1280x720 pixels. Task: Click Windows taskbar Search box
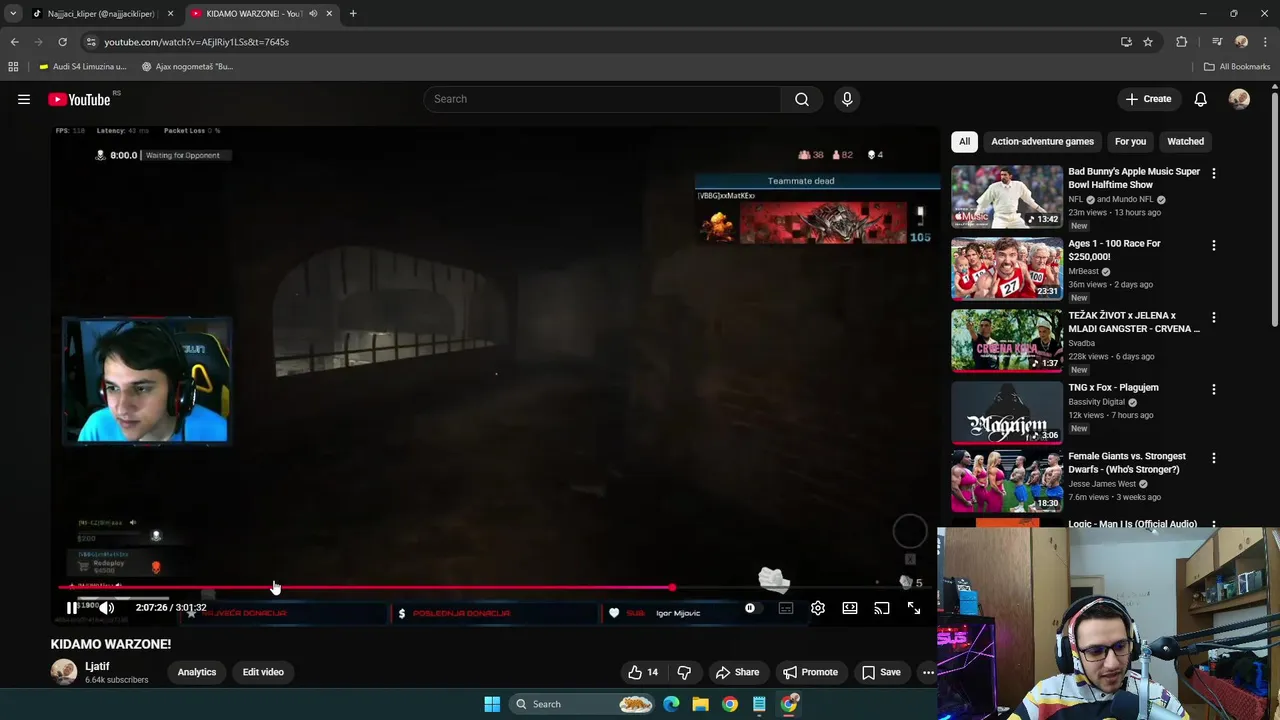tap(582, 704)
